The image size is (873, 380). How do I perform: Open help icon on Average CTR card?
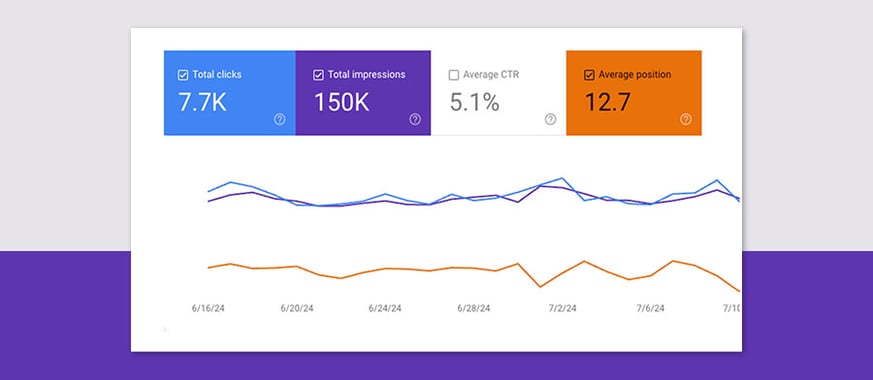(x=550, y=119)
